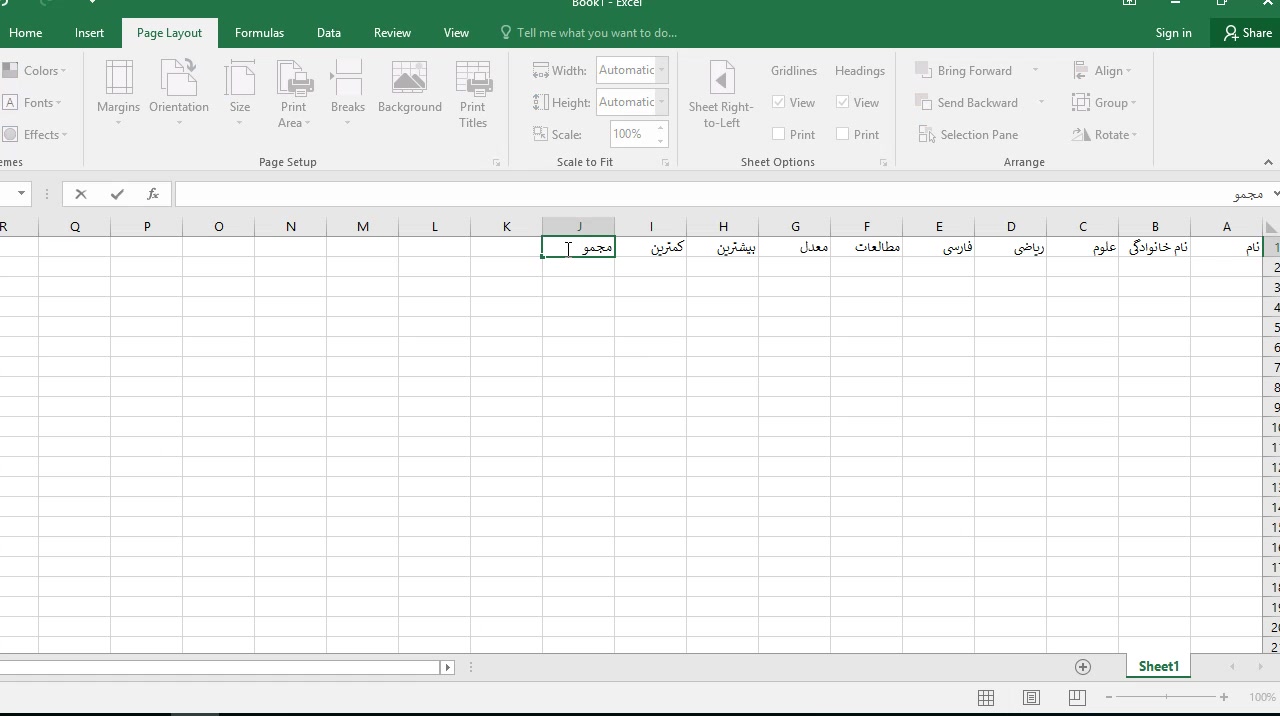Open the Rotate menu
Viewport: 1280px width, 716px height.
pos(1104,135)
